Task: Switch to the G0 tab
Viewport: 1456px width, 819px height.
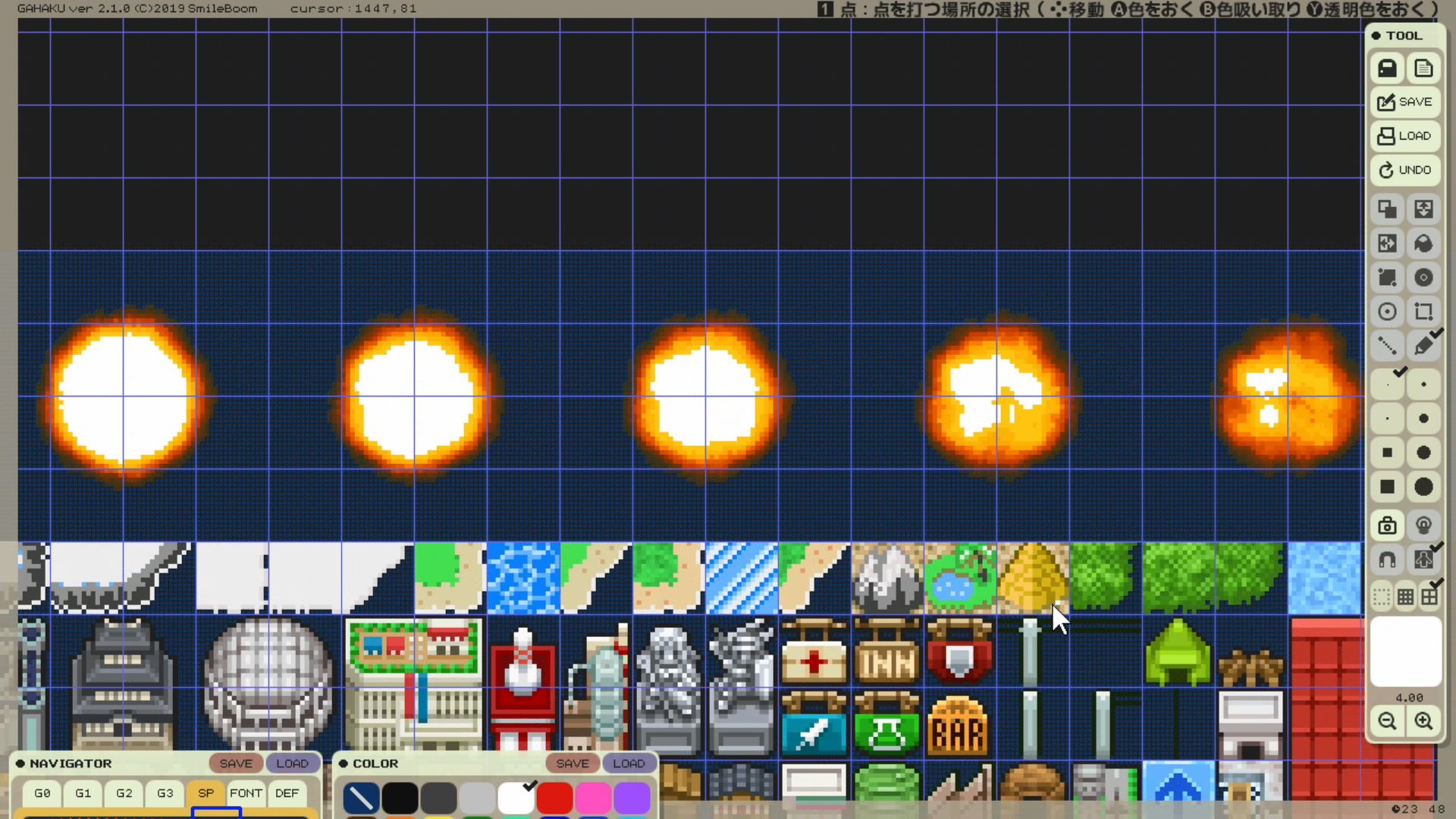Action: tap(42, 793)
